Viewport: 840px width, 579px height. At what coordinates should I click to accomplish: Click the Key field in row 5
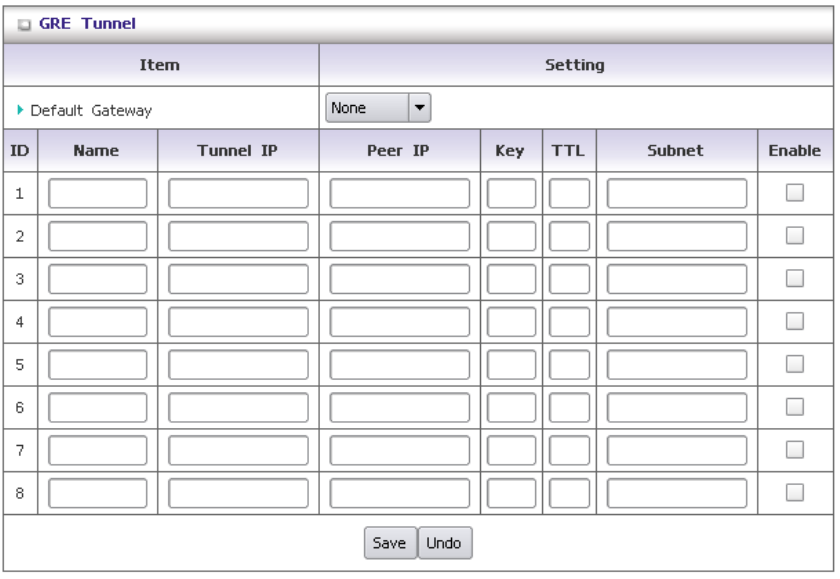click(x=511, y=365)
